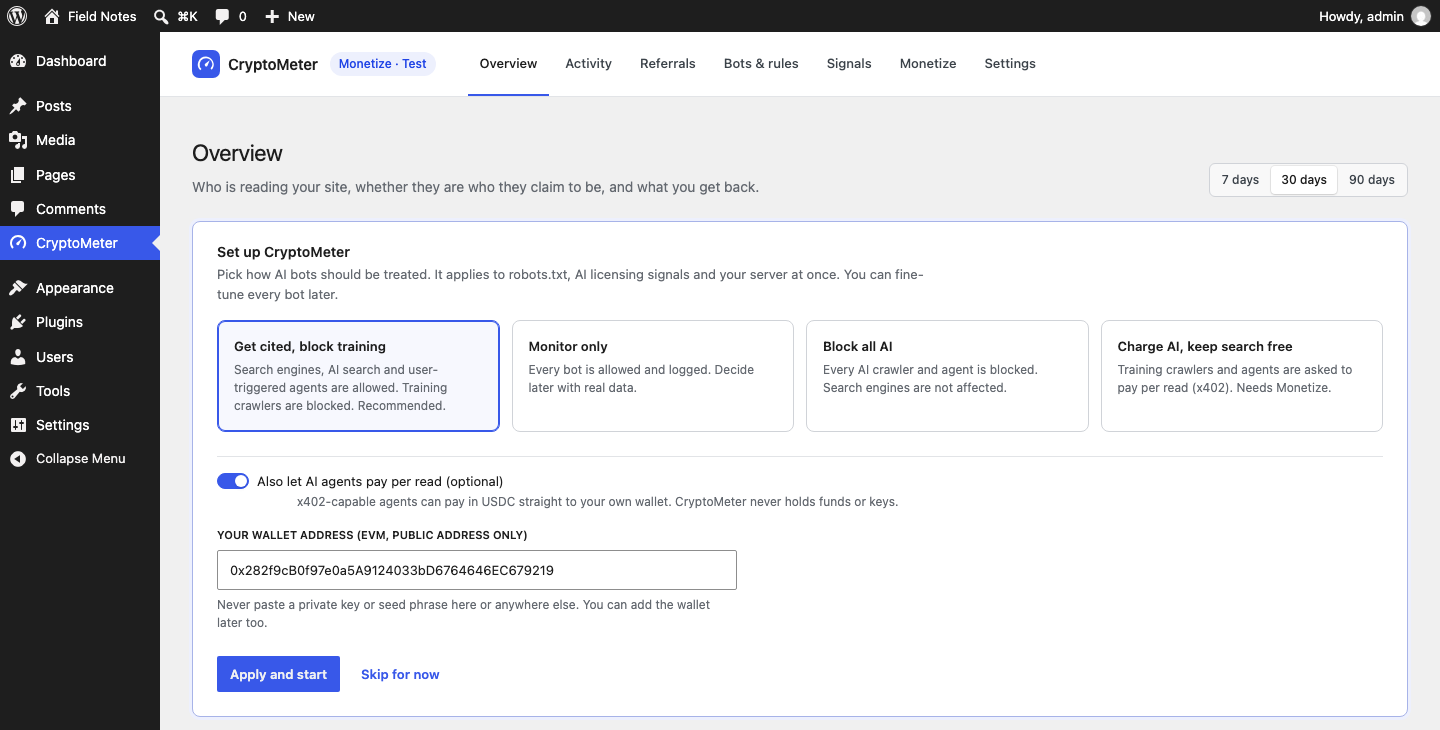Open the search ⌘K magnifier icon
Image resolution: width=1440 pixels, height=730 pixels.
coord(161,16)
